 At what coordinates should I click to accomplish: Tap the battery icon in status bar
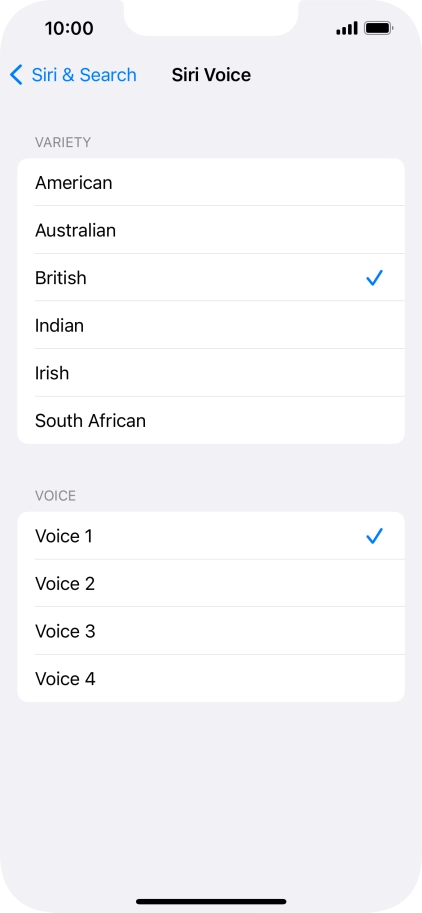(x=379, y=28)
